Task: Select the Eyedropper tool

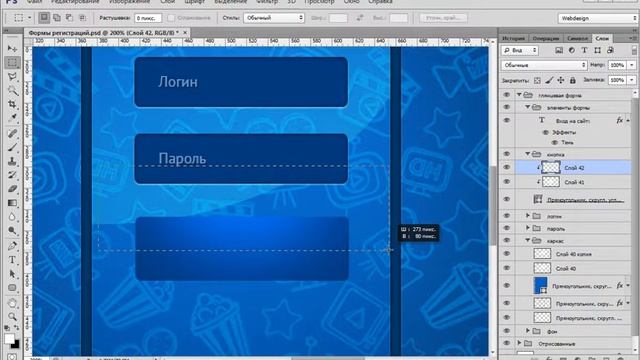Action: coord(12,118)
